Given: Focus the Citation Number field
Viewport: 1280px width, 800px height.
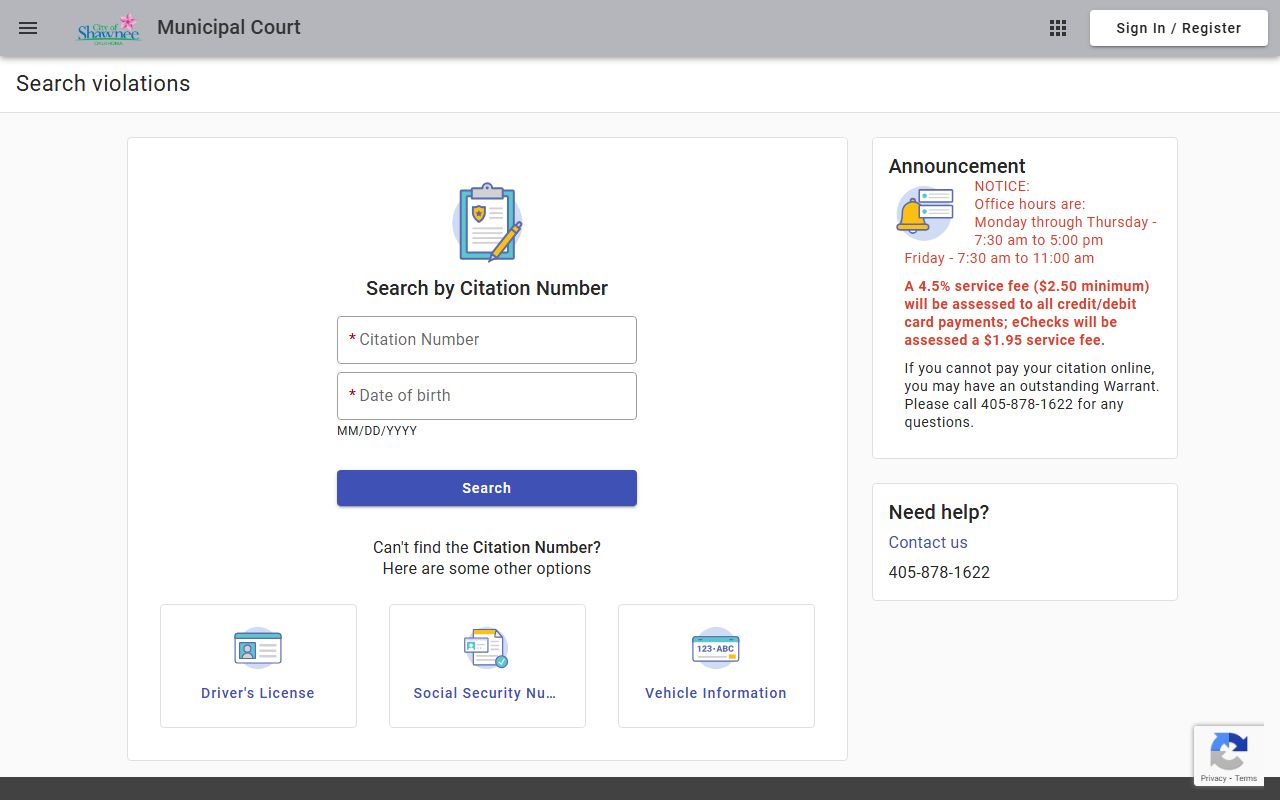Looking at the screenshot, I should [487, 340].
